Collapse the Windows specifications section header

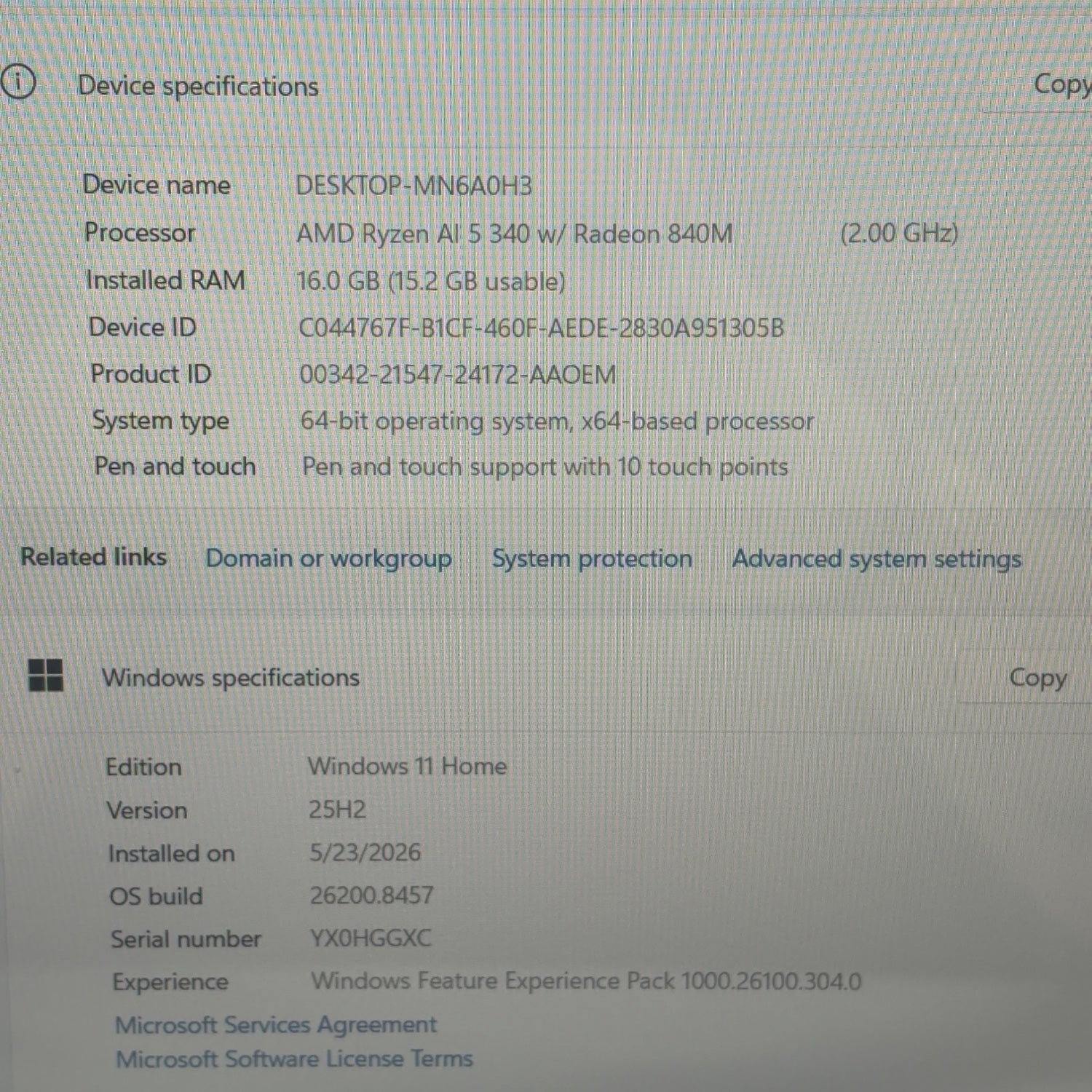(x=546, y=677)
